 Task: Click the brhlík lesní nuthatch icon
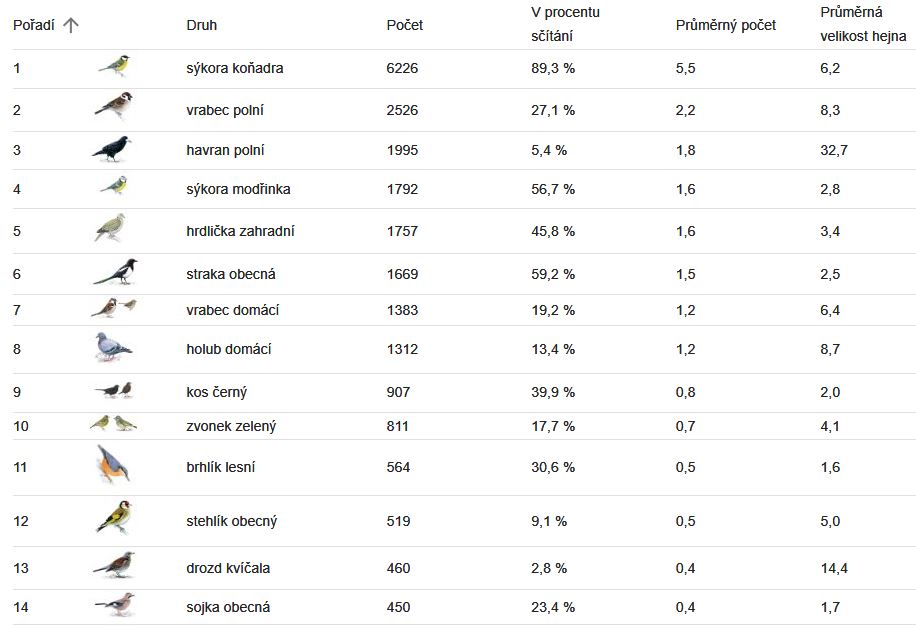(113, 464)
